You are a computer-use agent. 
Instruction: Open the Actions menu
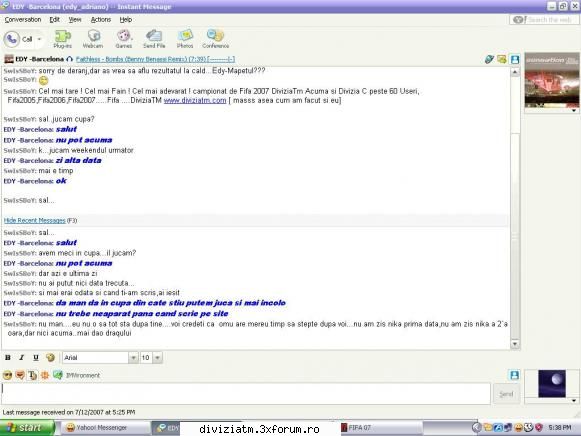[101, 20]
